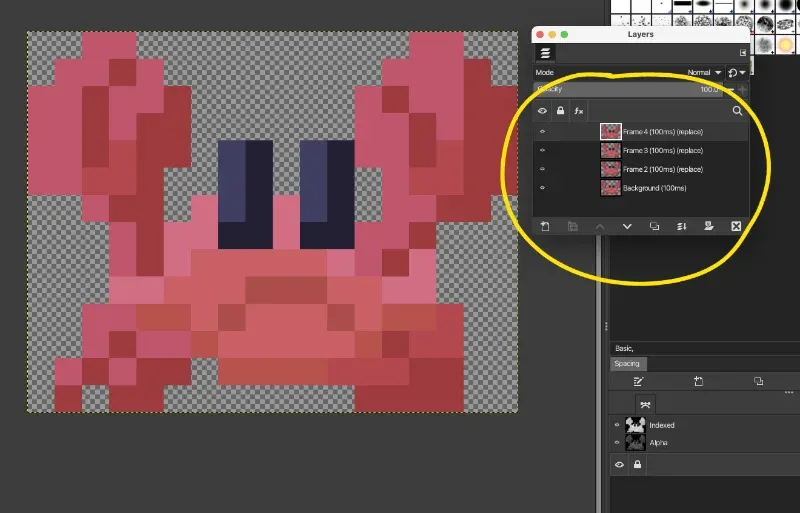Toggle visibility of the Background layer
Image resolution: width=800 pixels, height=513 pixels.
click(543, 188)
